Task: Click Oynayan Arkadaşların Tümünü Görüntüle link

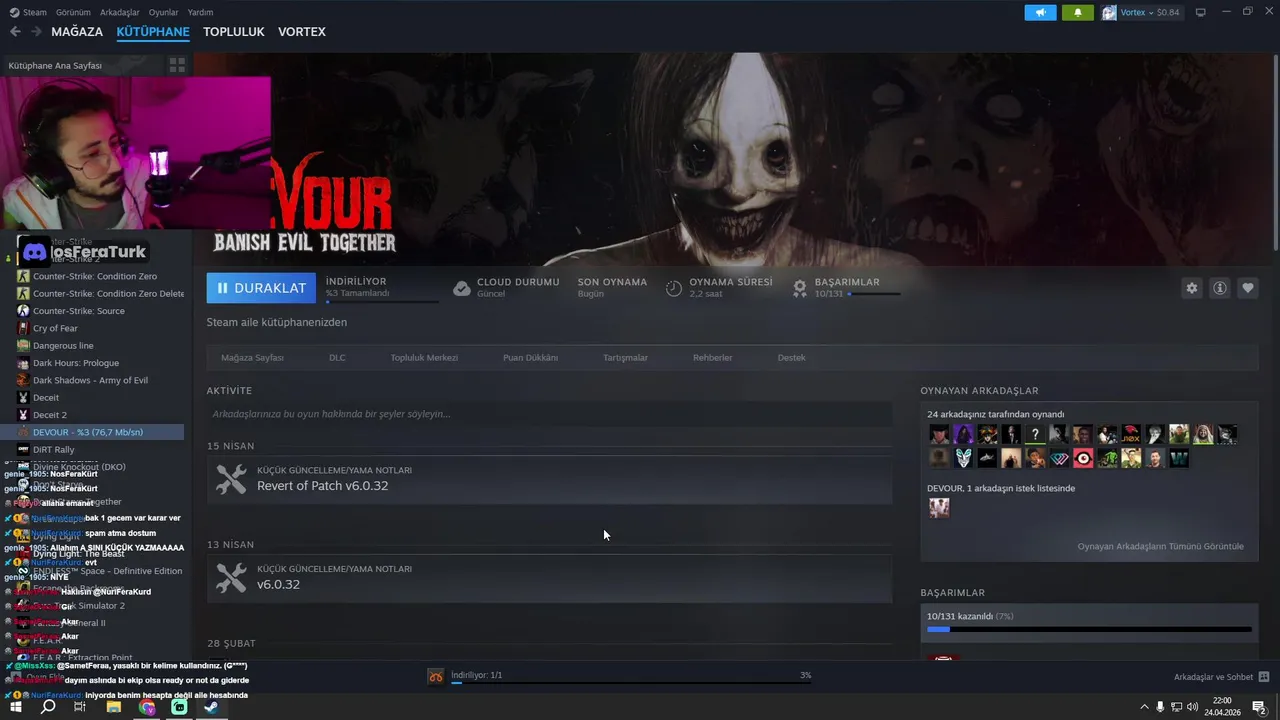Action: [1160, 546]
